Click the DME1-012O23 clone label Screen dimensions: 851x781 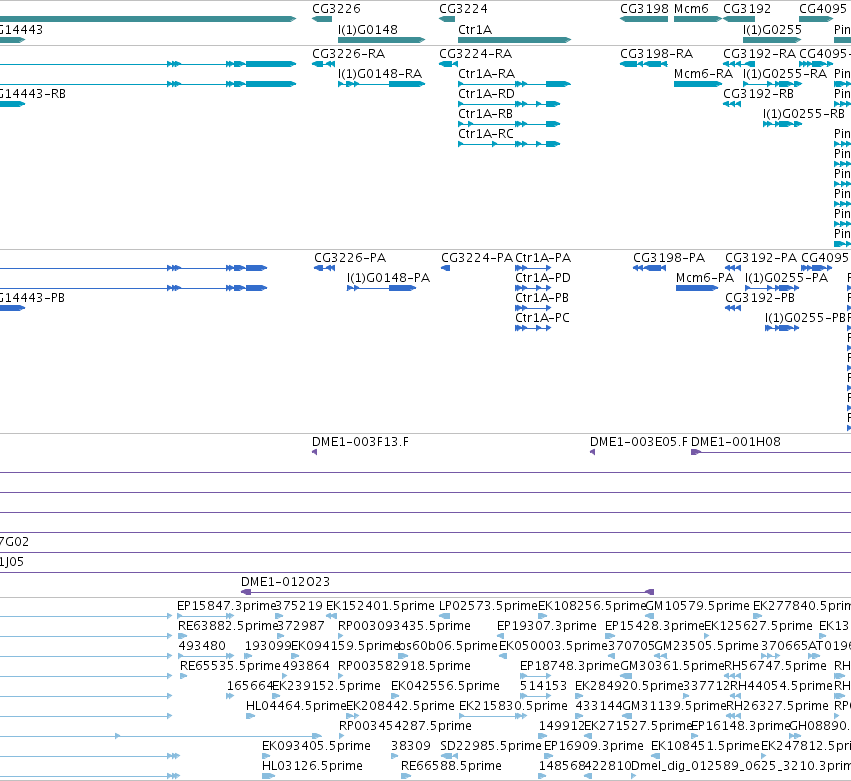[285, 582]
